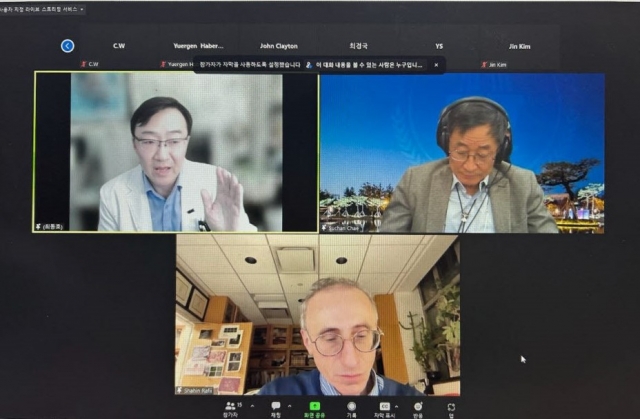Click the Suchan Chae name label
The height and width of the screenshot is (419, 640).
(x=344, y=228)
